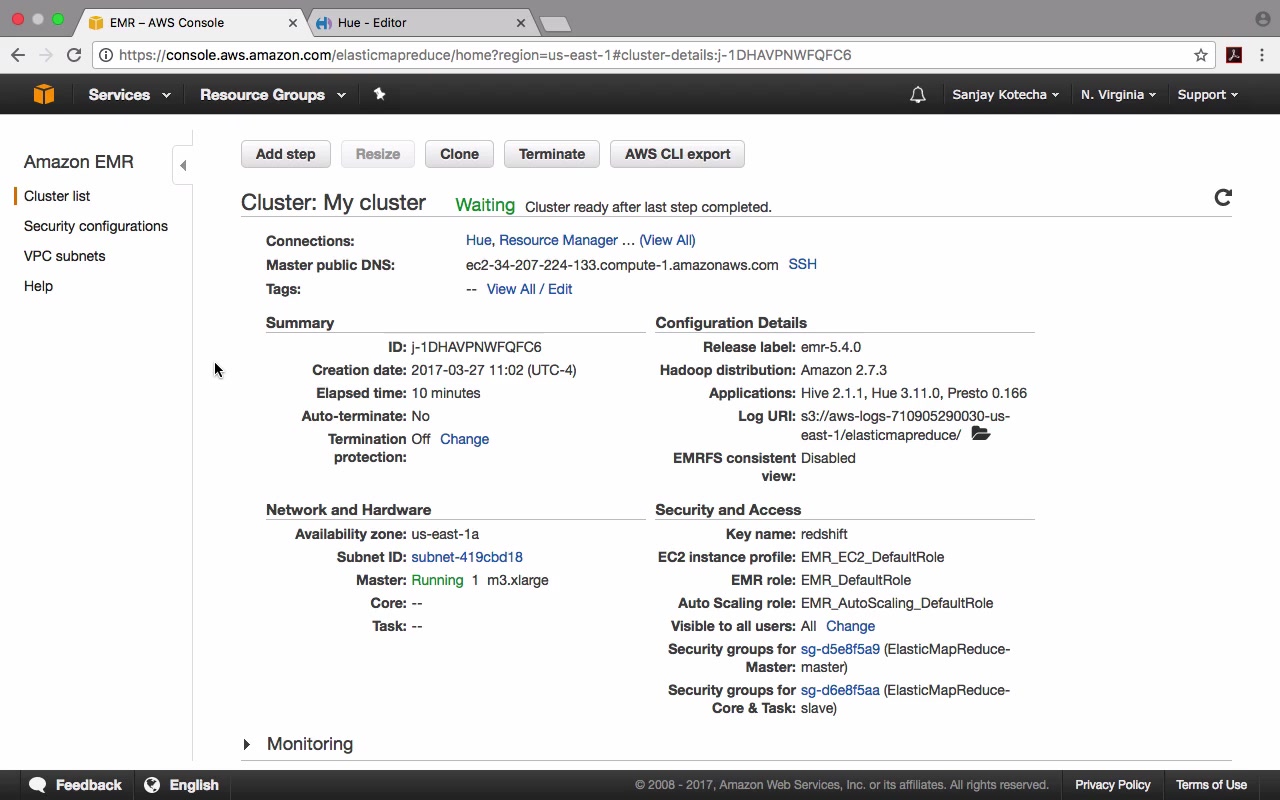1280x800 pixels.
Task: Click the browser back arrow
Action: (18, 55)
